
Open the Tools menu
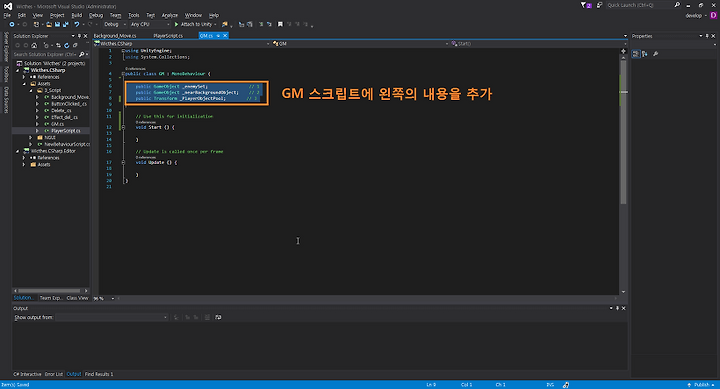coord(134,15)
